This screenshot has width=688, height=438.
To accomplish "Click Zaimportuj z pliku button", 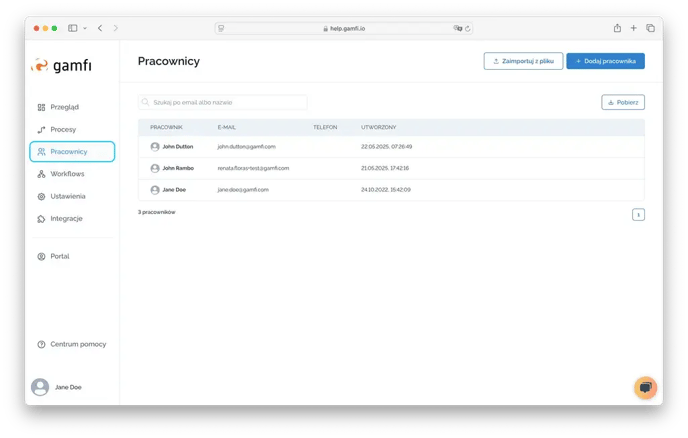I will 523,61.
